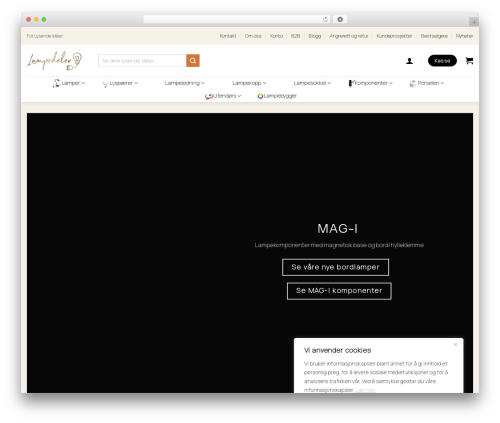Expand the Utendørs menu chevron
The image size is (500, 423).
tap(239, 96)
